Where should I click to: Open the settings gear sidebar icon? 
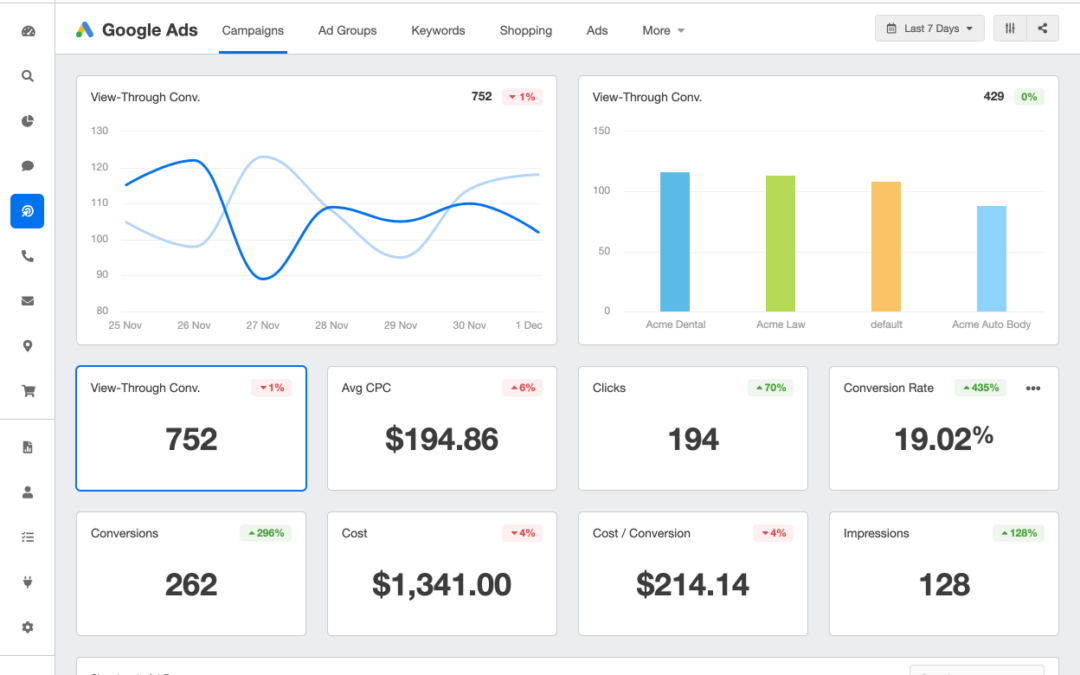click(27, 627)
